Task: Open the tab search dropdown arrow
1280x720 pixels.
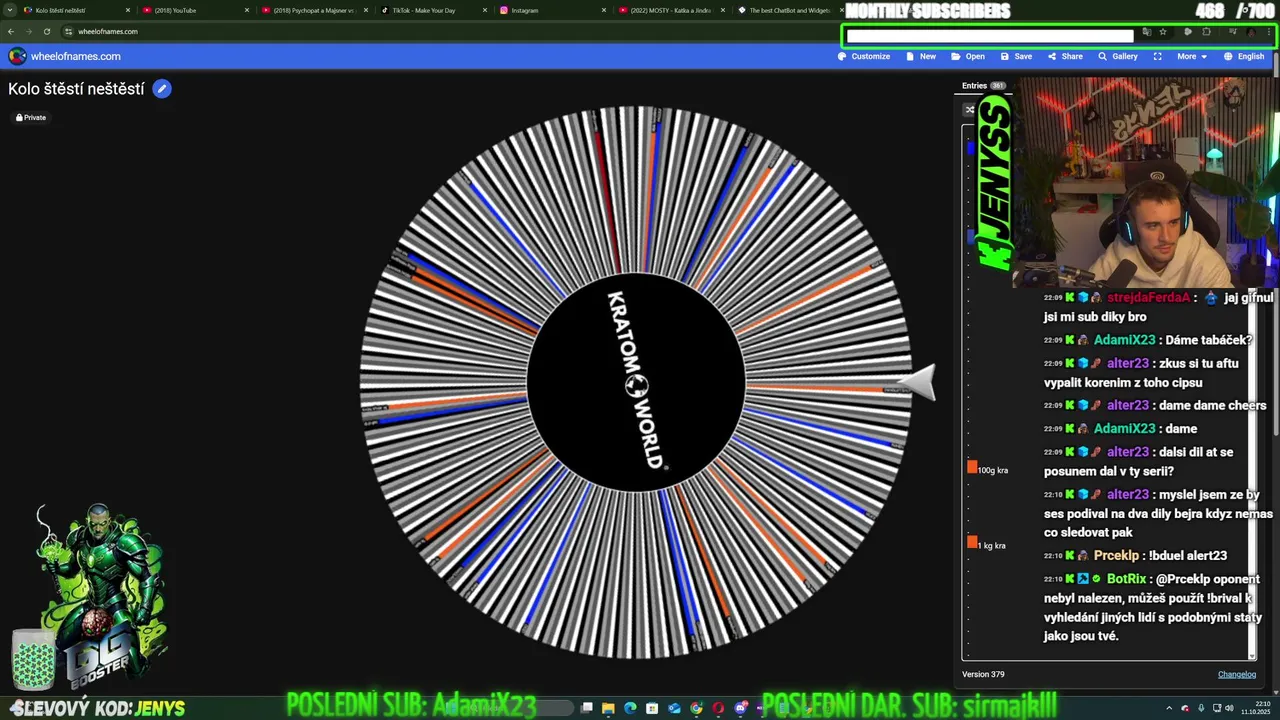Action: (10, 10)
